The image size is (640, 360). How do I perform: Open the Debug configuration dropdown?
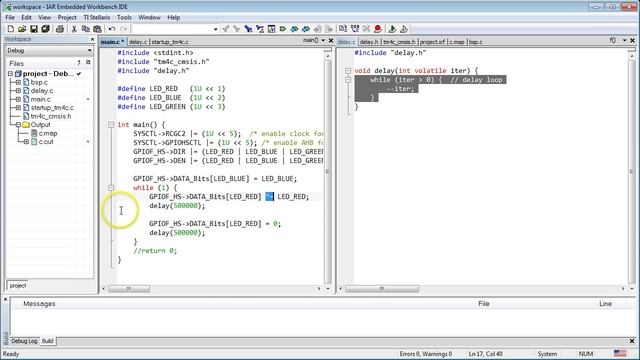[89, 51]
